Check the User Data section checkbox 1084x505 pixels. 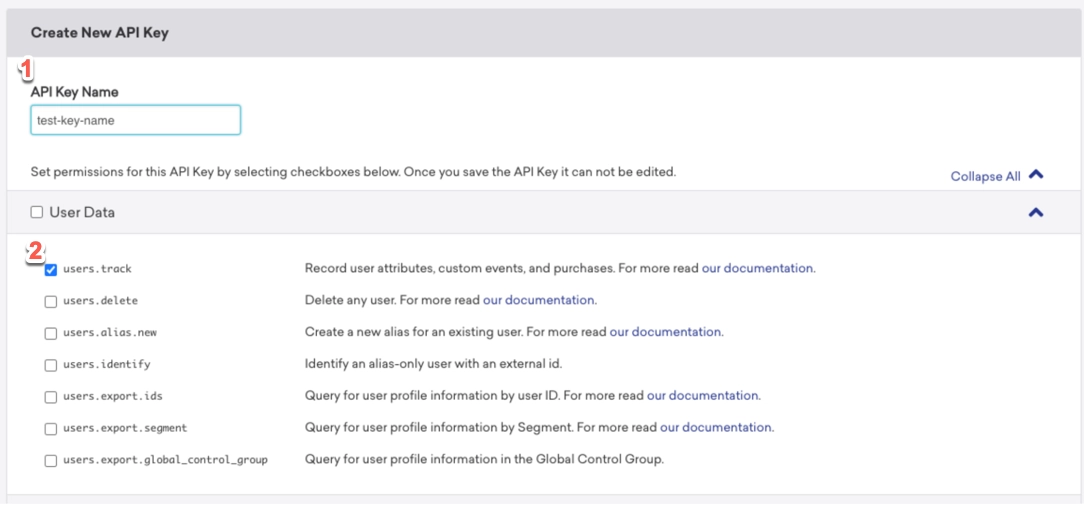37,212
